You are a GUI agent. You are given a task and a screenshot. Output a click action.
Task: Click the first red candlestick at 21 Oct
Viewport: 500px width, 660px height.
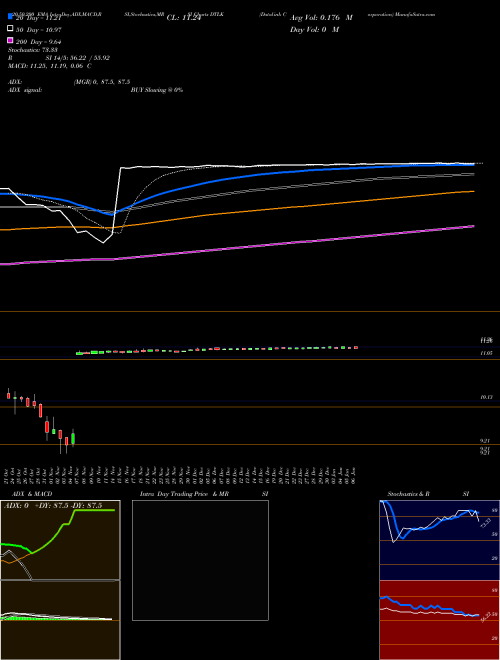tap(8, 395)
